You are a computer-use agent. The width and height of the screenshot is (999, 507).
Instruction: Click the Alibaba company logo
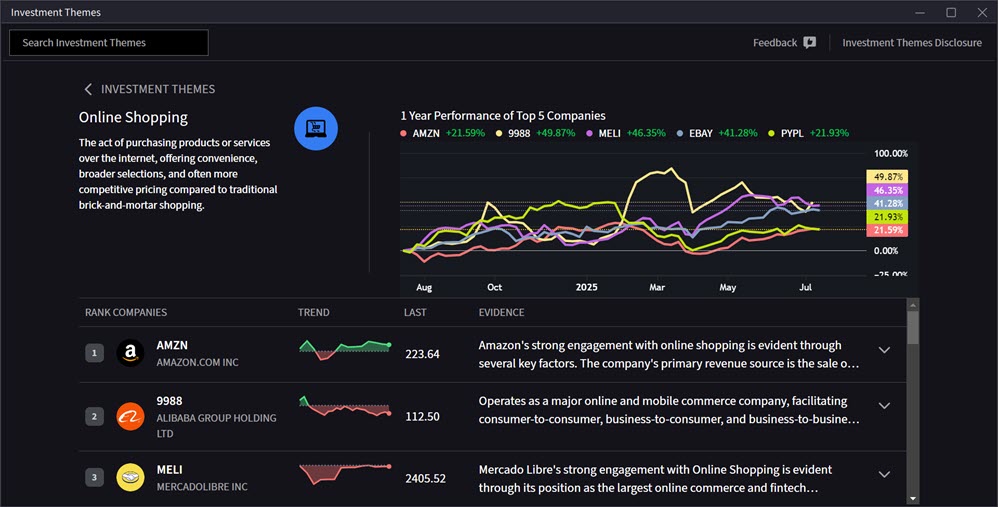pos(130,416)
